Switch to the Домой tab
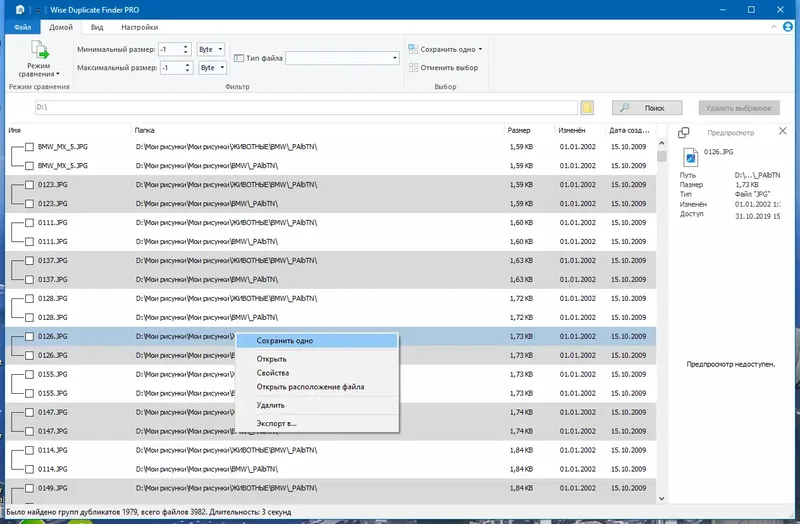Screen dimensions: 800x524 tap(61, 27)
